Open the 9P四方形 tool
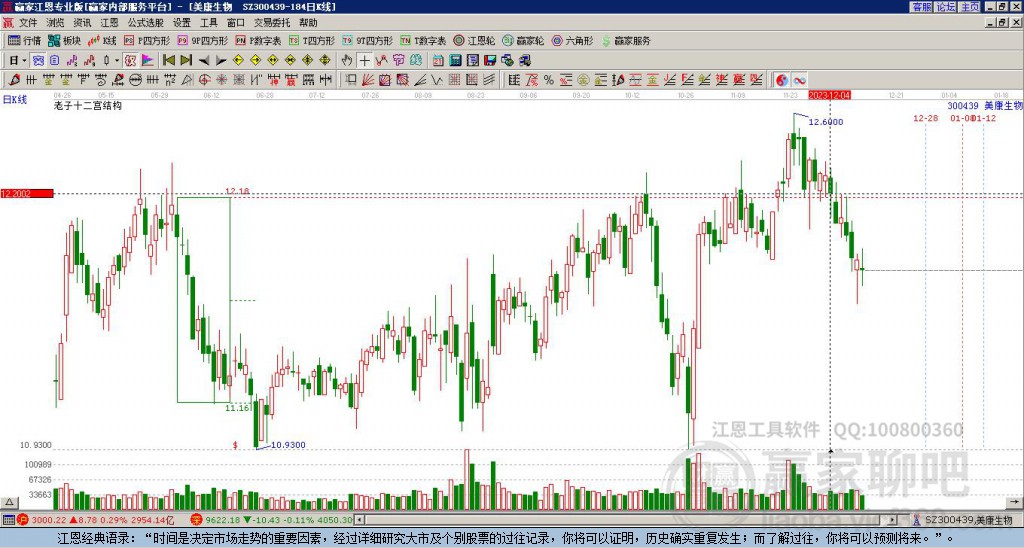 pyautogui.click(x=202, y=40)
